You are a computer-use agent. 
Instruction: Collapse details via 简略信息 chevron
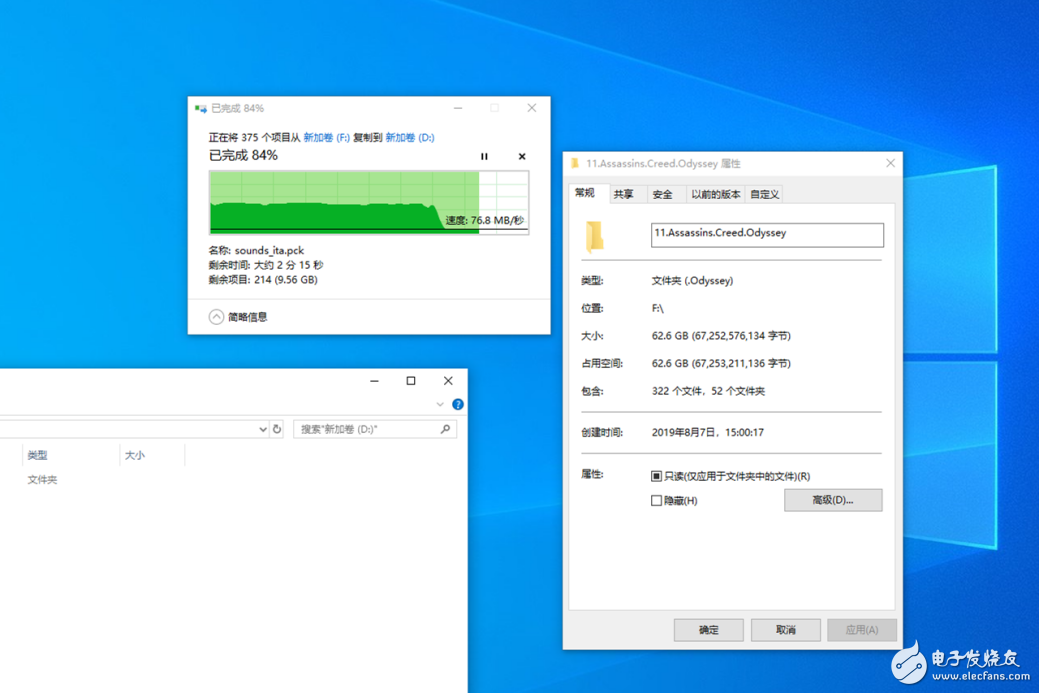(216, 317)
